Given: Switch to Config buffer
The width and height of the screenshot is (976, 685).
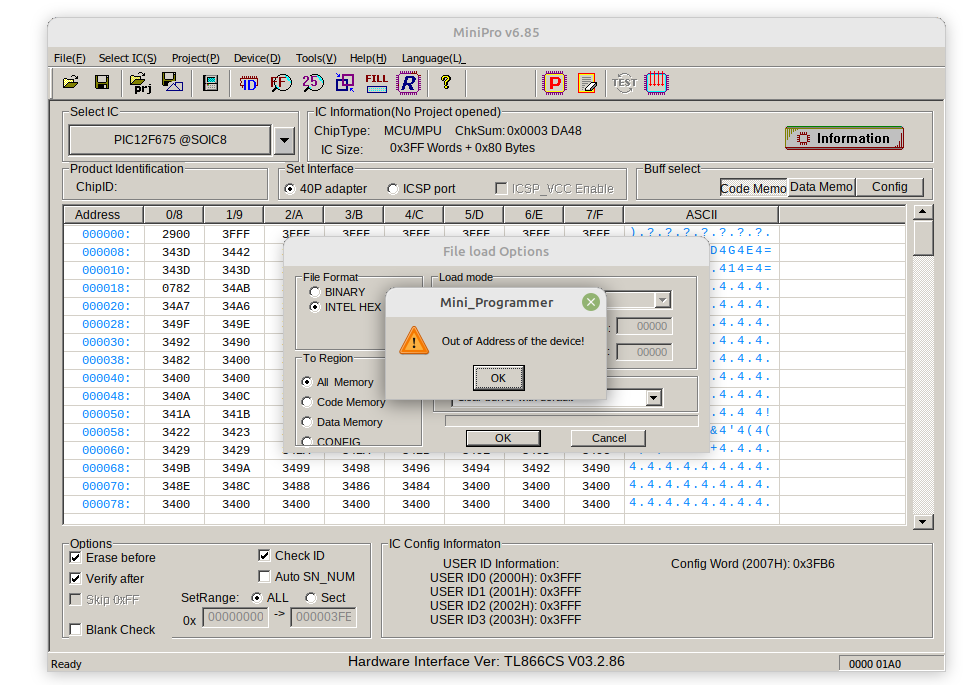Looking at the screenshot, I should coord(889,187).
